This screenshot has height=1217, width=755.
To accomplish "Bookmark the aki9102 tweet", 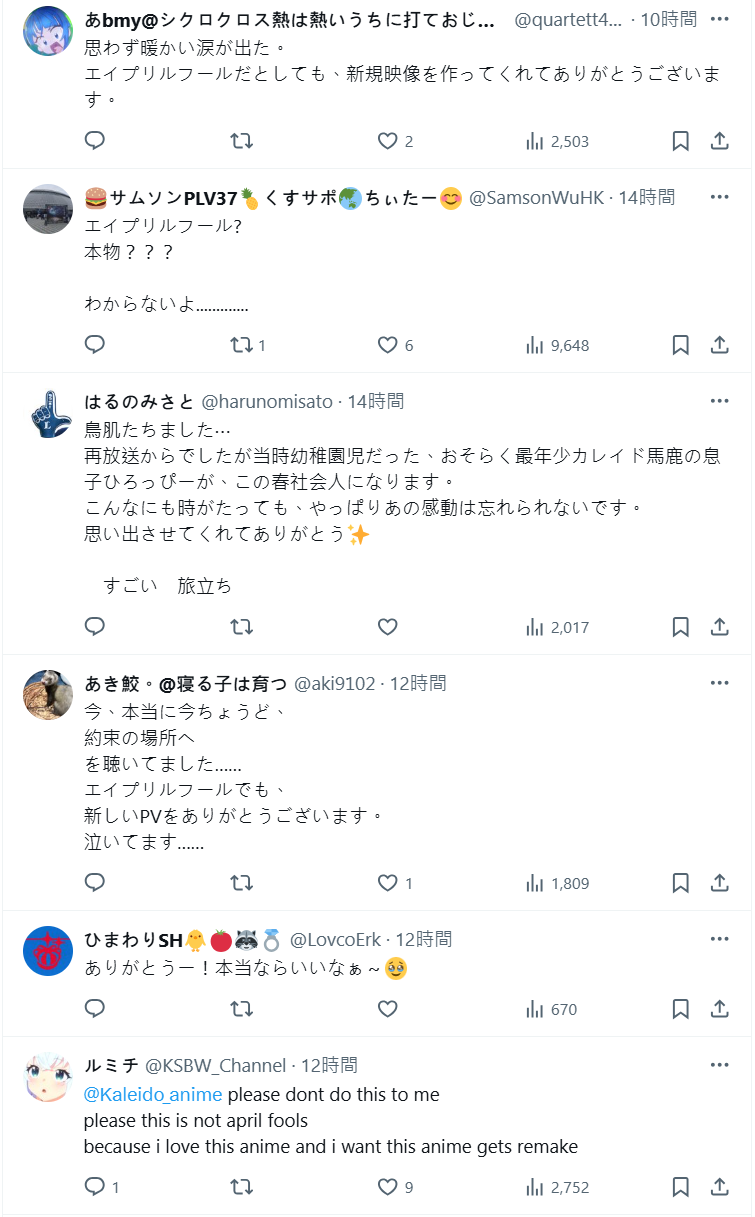I will click(680, 883).
